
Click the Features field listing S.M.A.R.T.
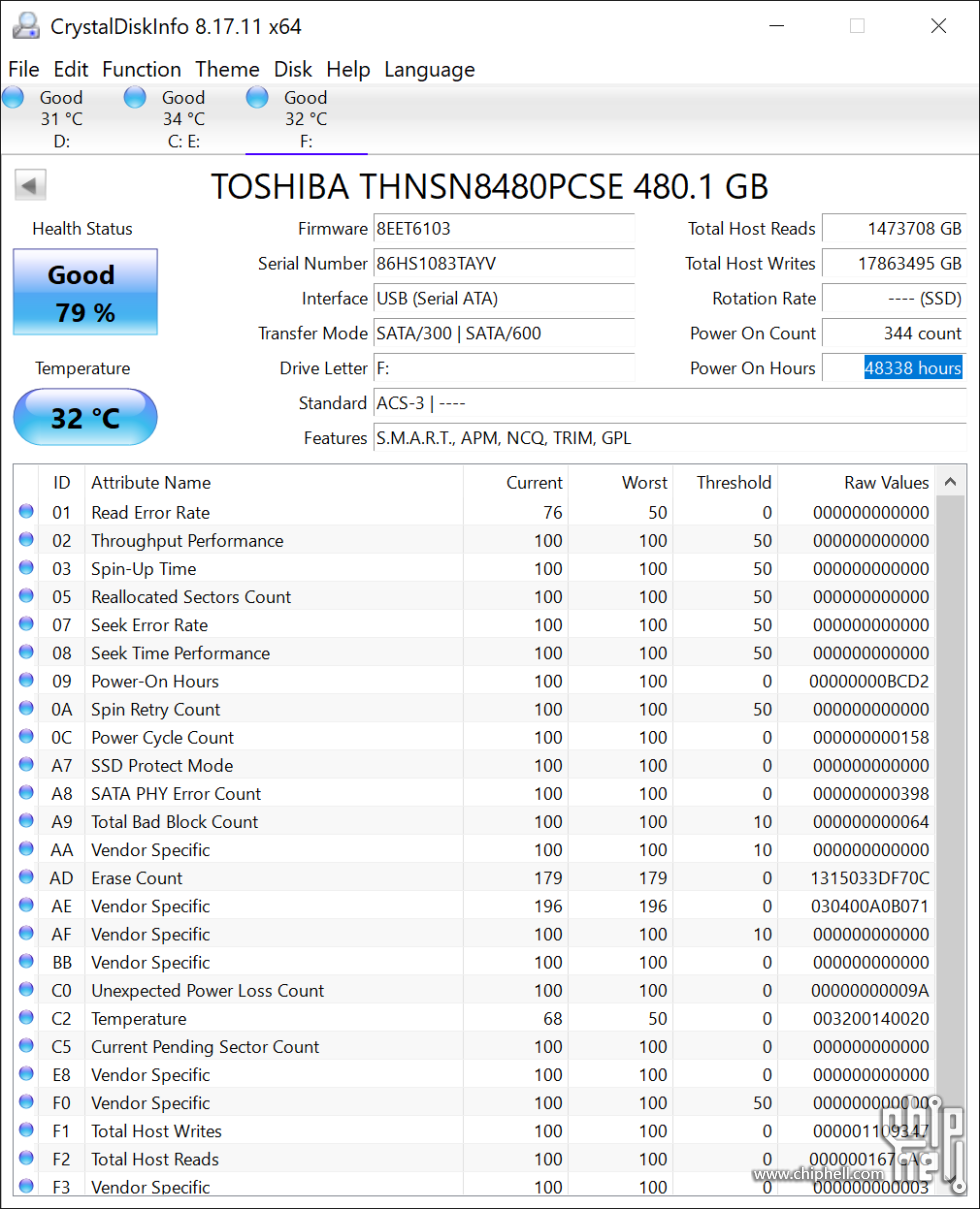click(x=670, y=439)
